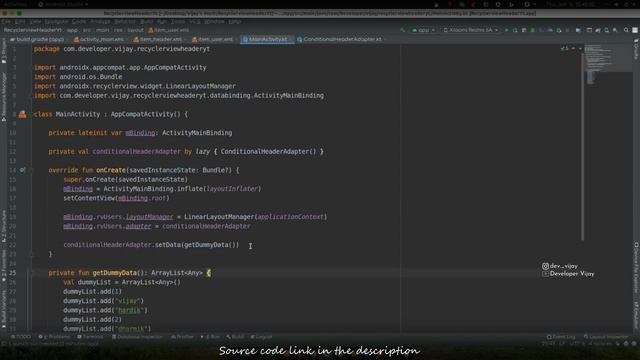Screen dimensions: 640x360
Task: Switch to item_user.xml editor tab
Action: (x=213, y=39)
